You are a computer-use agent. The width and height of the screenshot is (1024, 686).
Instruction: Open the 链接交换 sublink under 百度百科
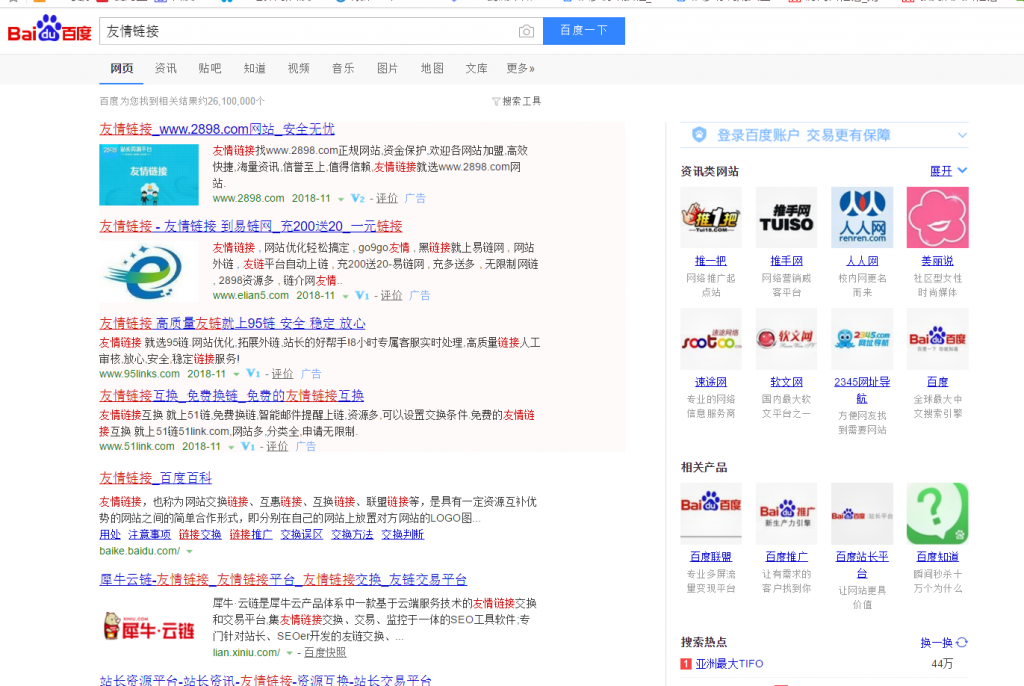(200, 534)
